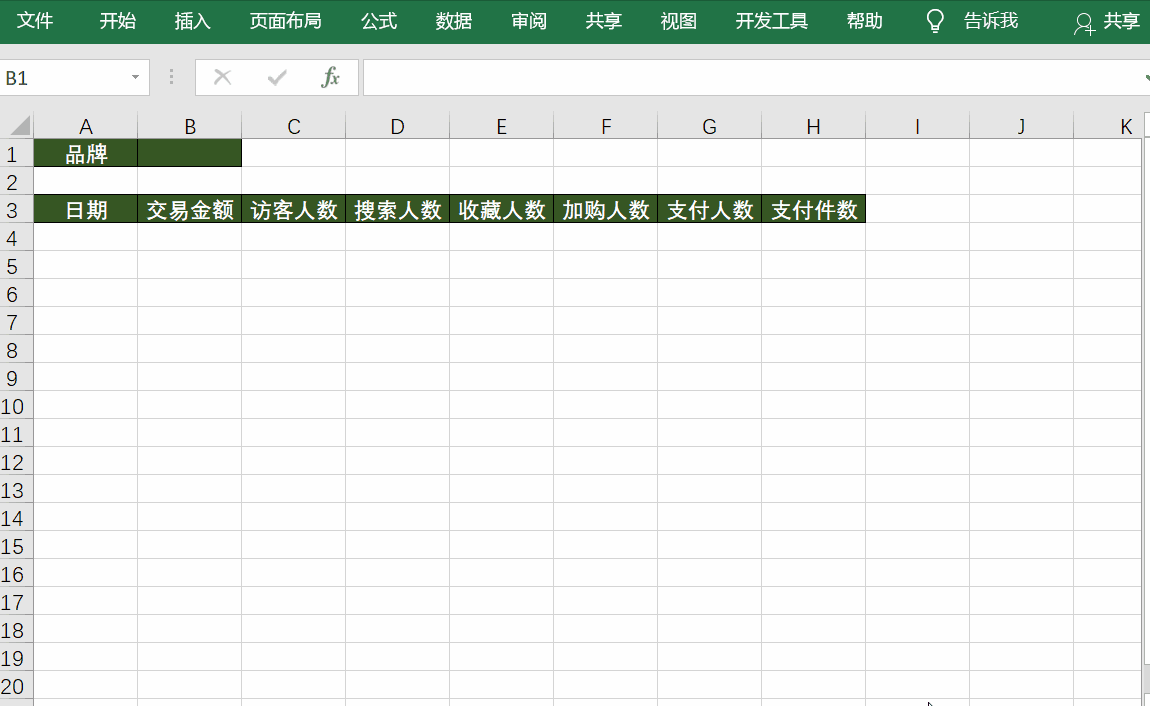Select row 1 header
This screenshot has width=1150, height=706.
coord(16,153)
